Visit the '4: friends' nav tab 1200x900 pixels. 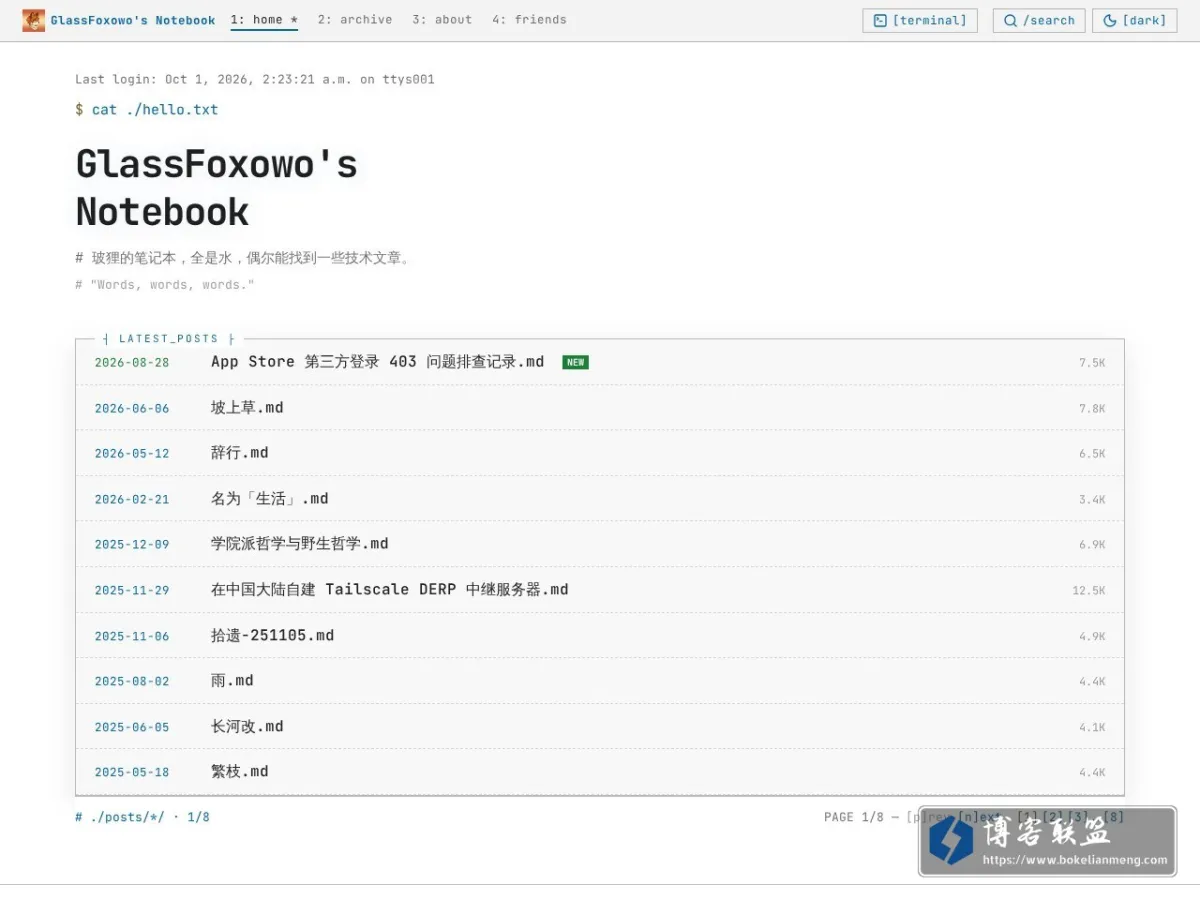(529, 20)
